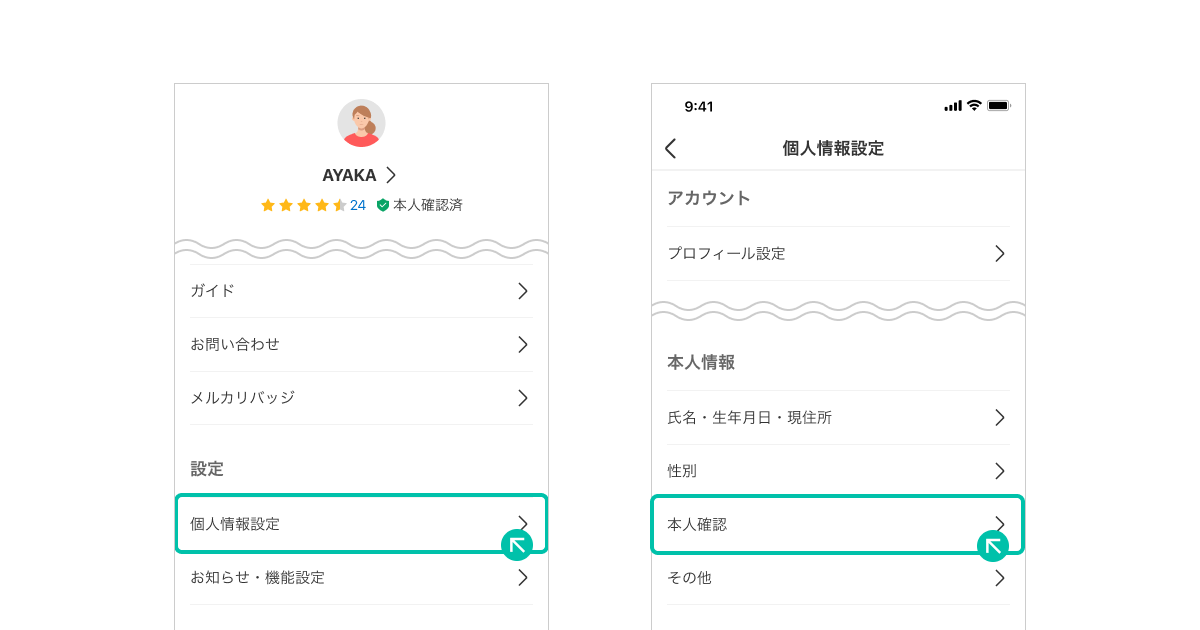Viewport: 1200px width, 630px height.
Task: Open the ガイド menu row
Action: pyautogui.click(x=361, y=291)
